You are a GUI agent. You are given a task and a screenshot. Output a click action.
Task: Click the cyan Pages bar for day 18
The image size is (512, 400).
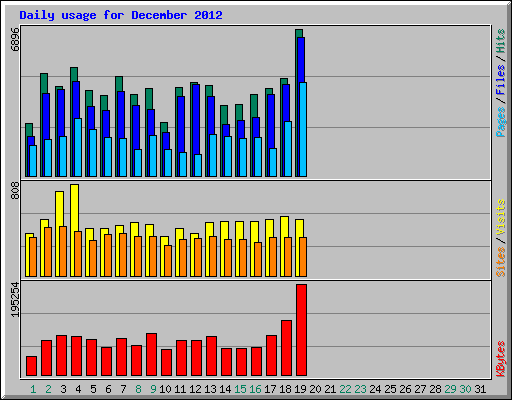pos(288,149)
